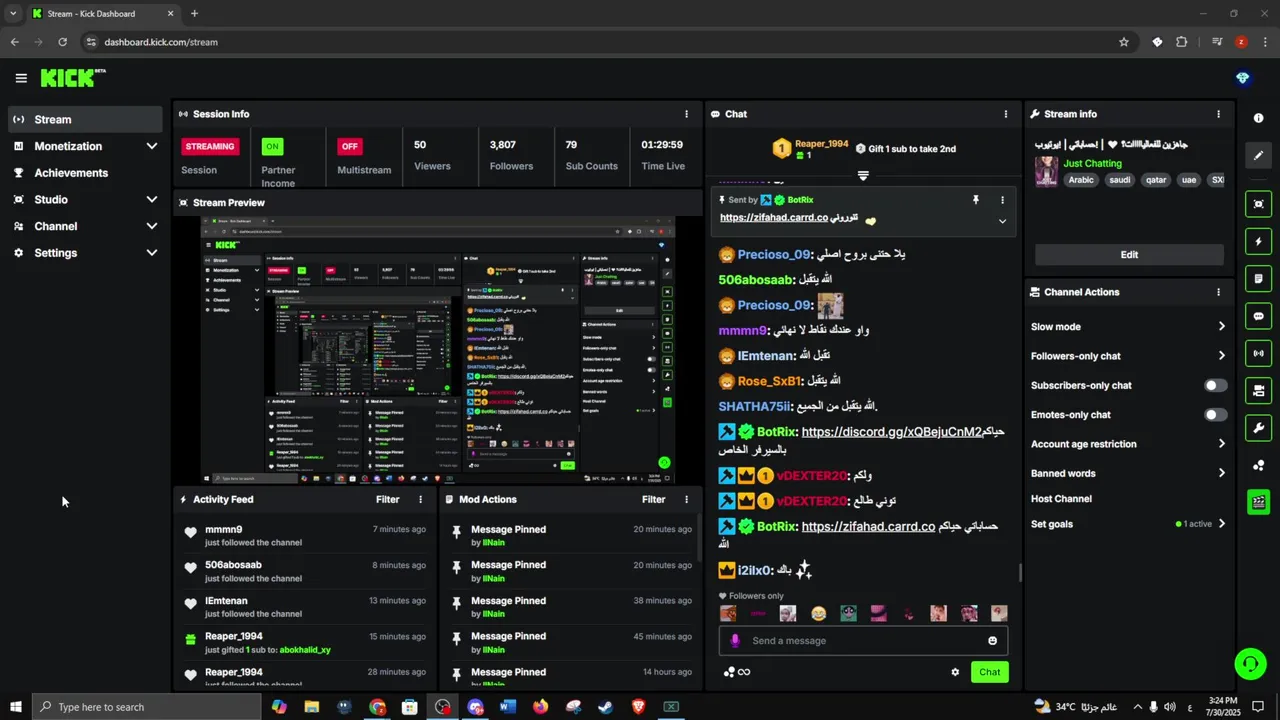
Task: Open the hamburger navigation menu
Action: click(x=21, y=78)
